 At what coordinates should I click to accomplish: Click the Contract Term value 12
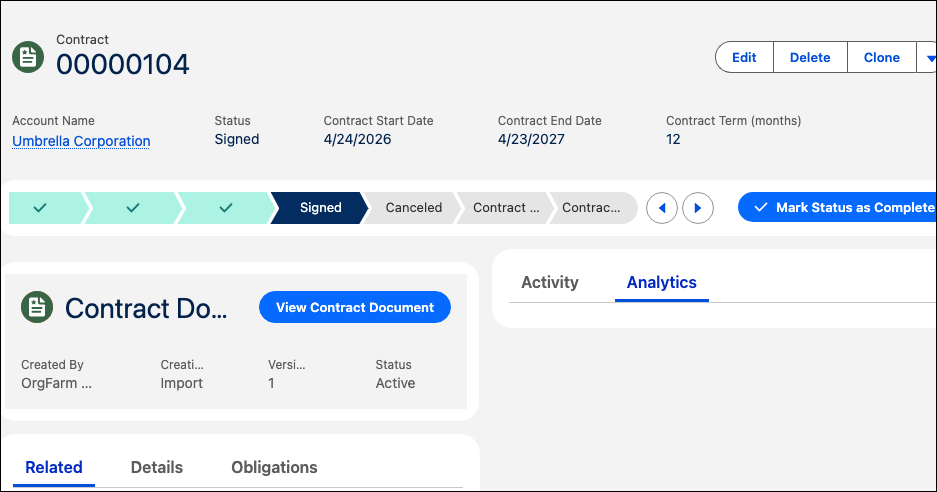[x=673, y=139]
